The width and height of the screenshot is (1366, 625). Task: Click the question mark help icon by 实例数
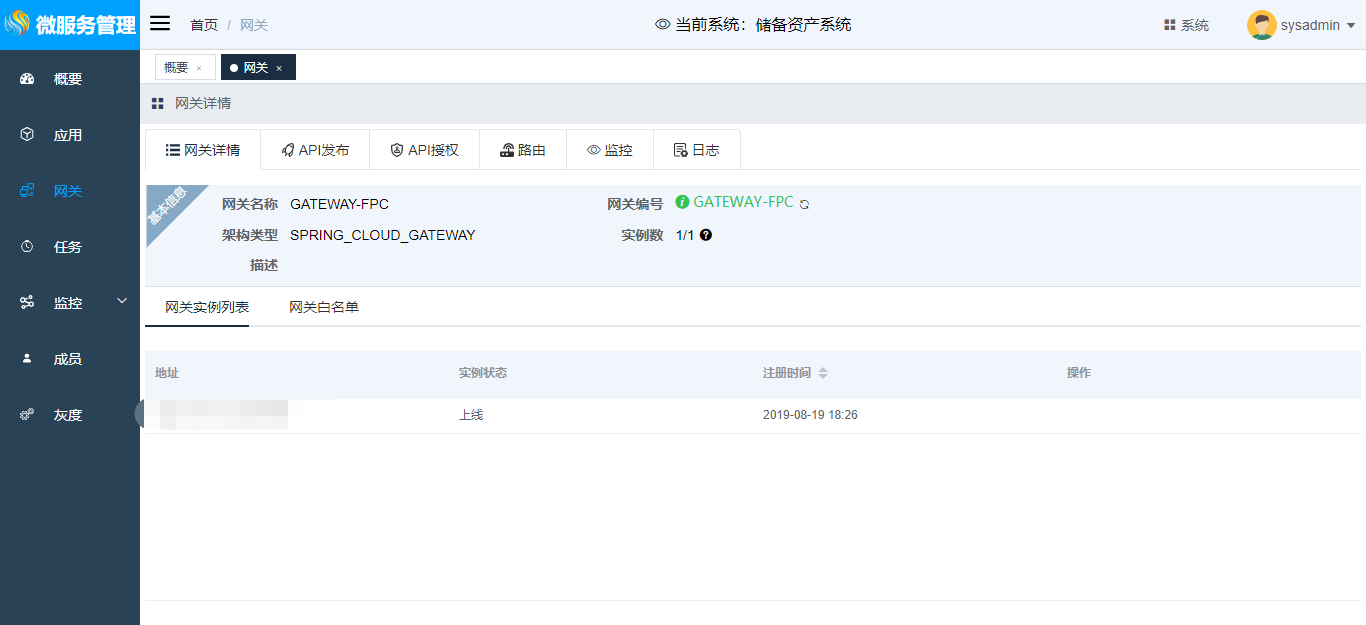[706, 235]
